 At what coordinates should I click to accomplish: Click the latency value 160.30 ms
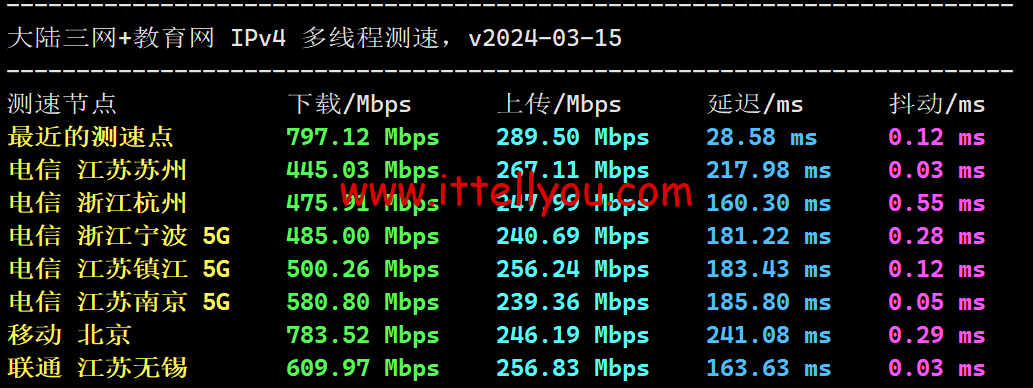pyautogui.click(x=769, y=203)
